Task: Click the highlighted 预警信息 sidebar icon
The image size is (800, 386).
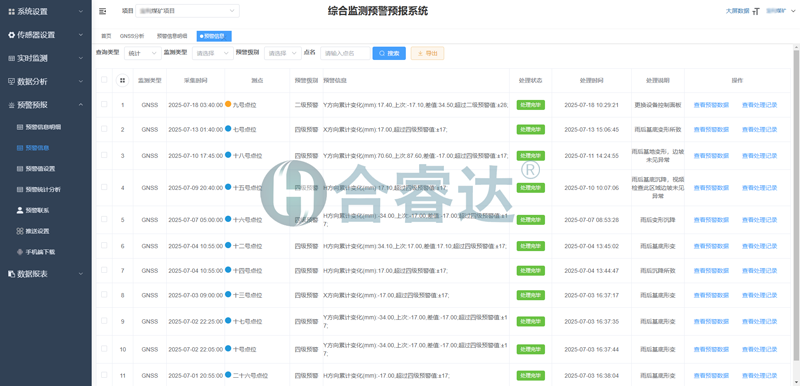Action: click(20, 148)
